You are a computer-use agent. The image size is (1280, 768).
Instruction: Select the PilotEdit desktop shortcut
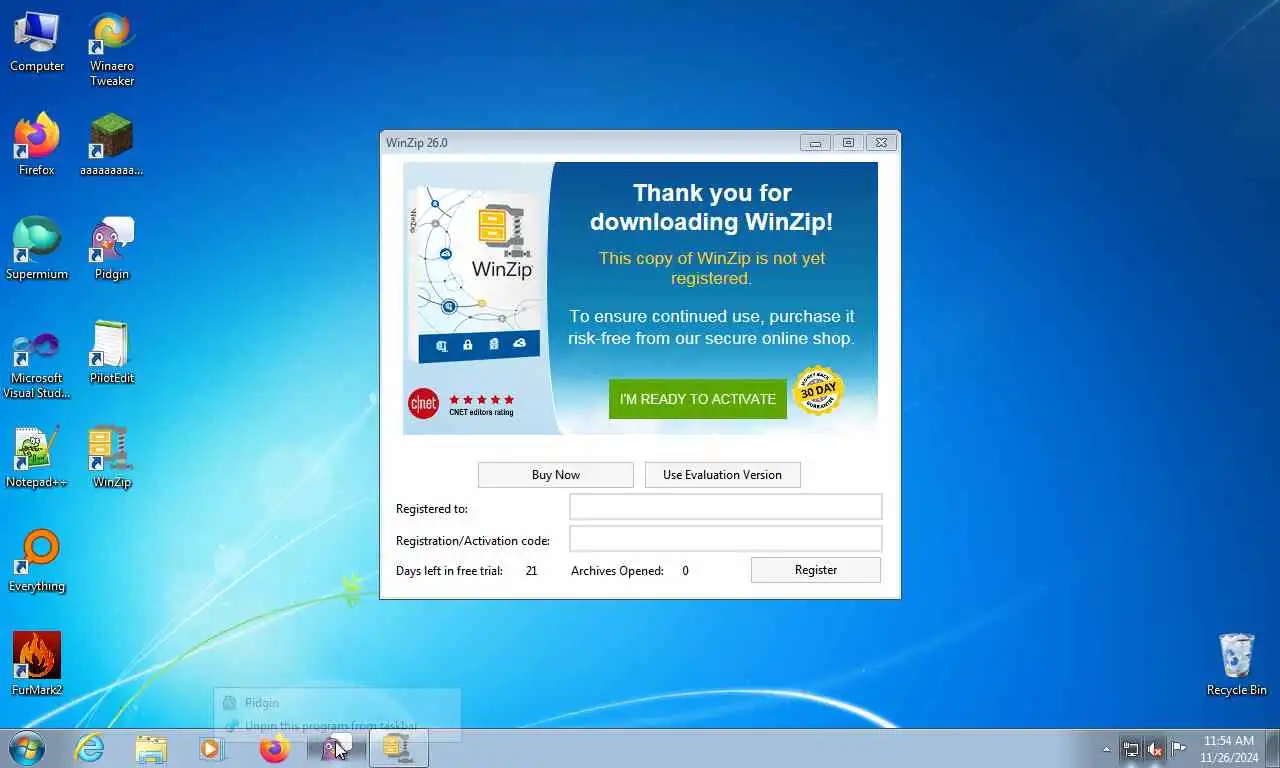click(x=112, y=353)
